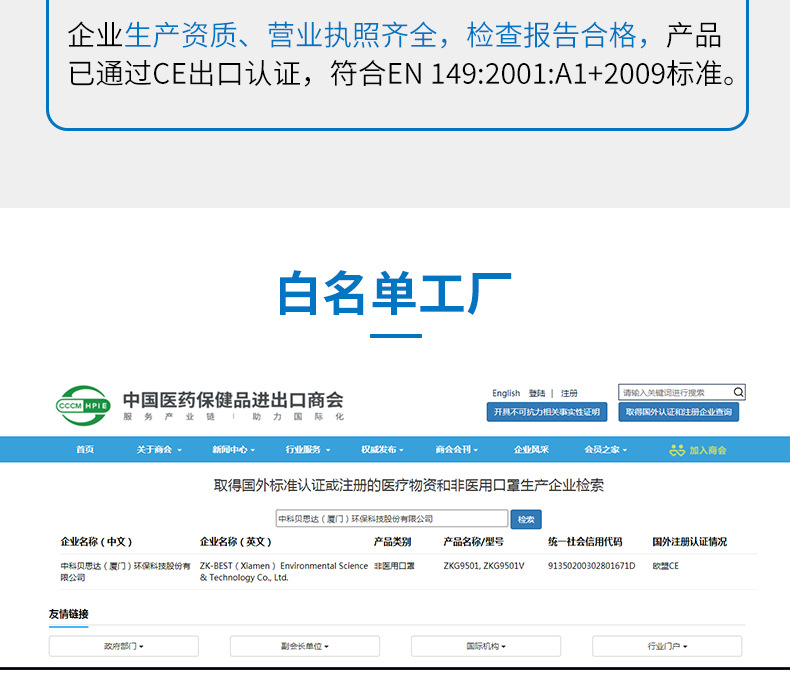Expand the 新闻中心 menu

(233, 449)
